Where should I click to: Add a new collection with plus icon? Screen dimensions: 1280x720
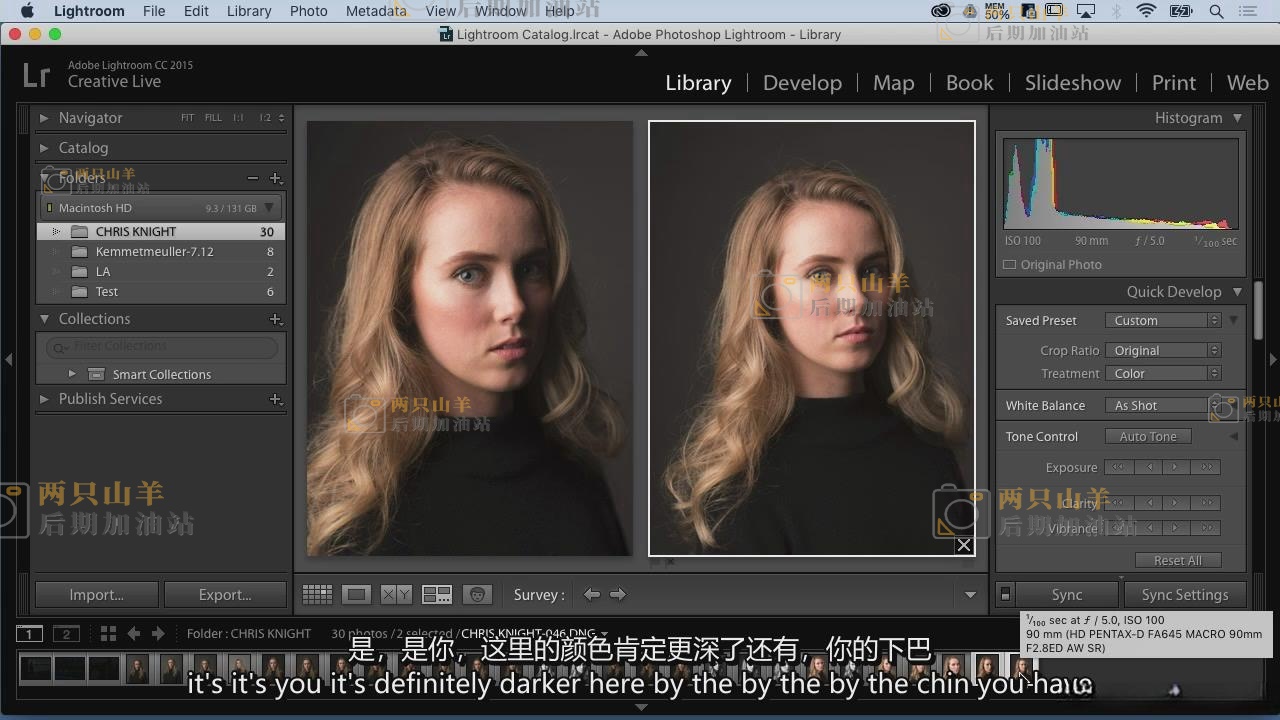pos(276,319)
